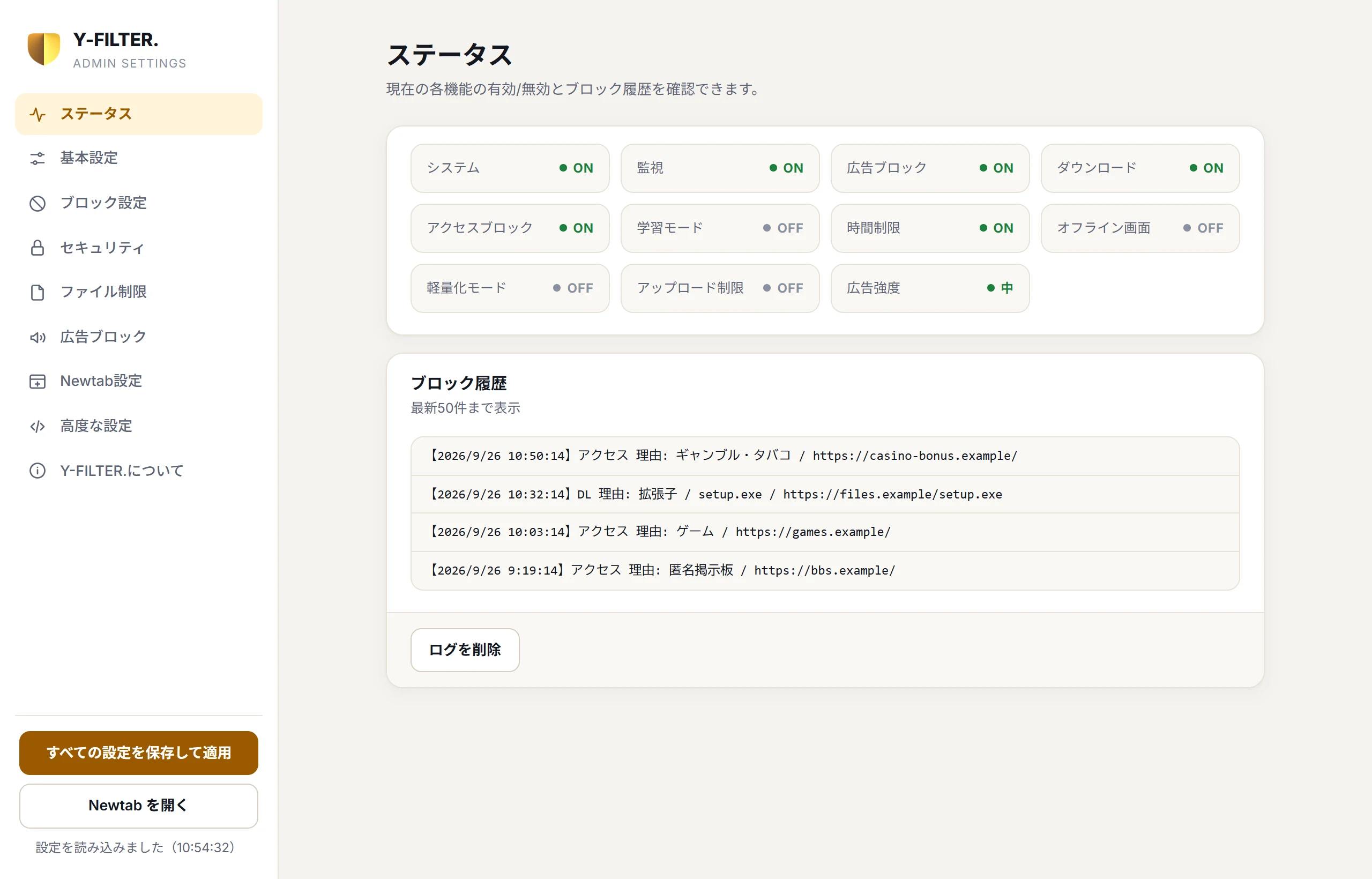Click the 基本設定 sliders icon

pyautogui.click(x=38, y=158)
